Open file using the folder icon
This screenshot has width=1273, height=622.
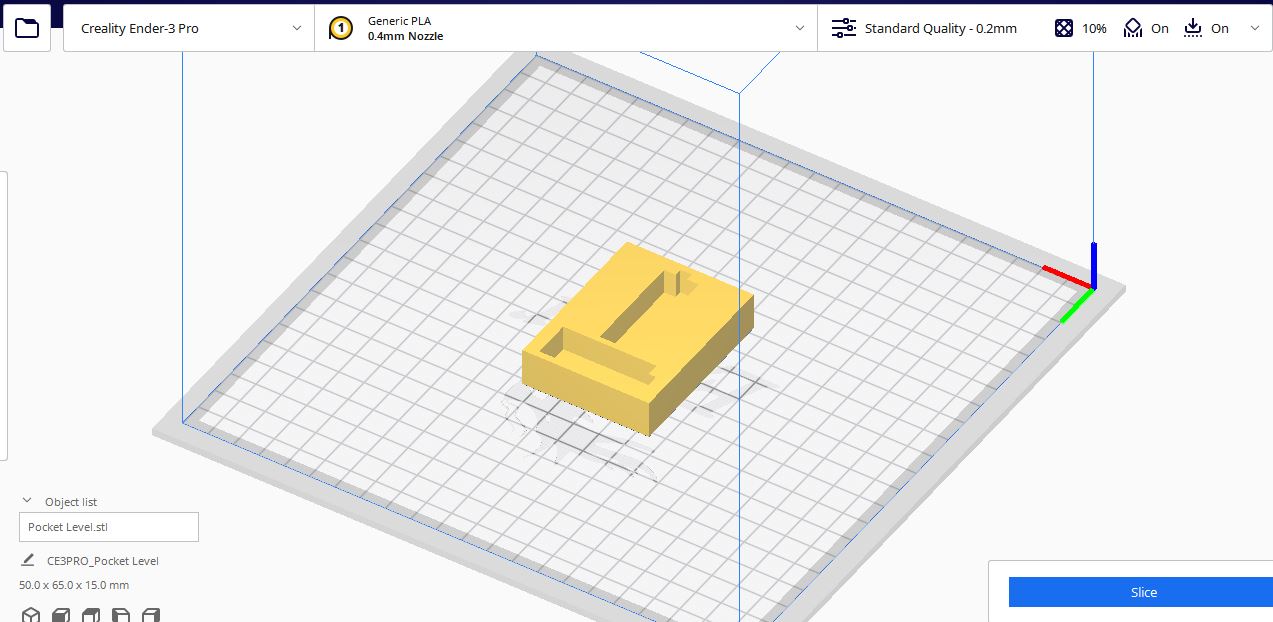click(27, 28)
